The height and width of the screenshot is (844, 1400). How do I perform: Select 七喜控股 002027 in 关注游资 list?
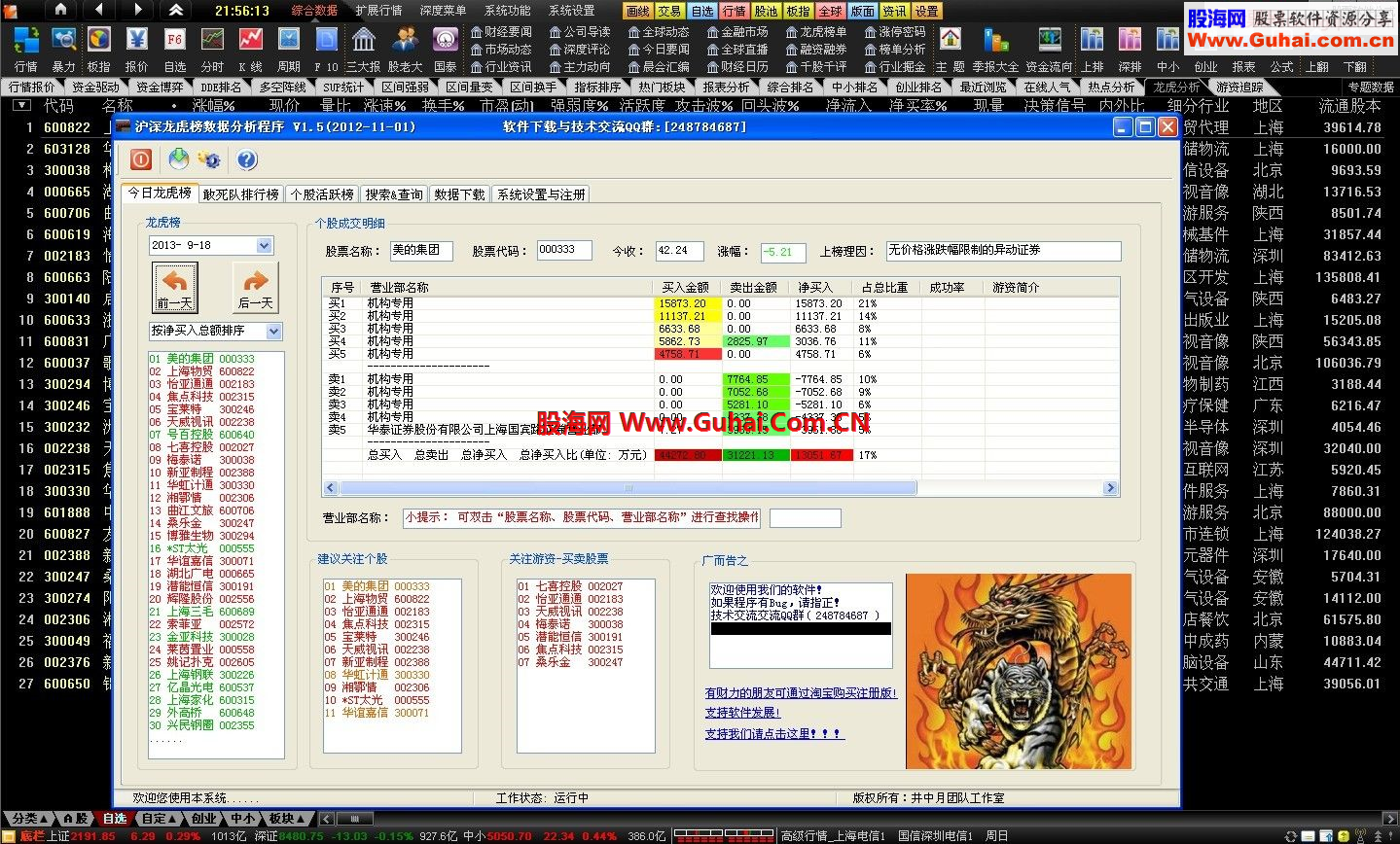[571, 586]
